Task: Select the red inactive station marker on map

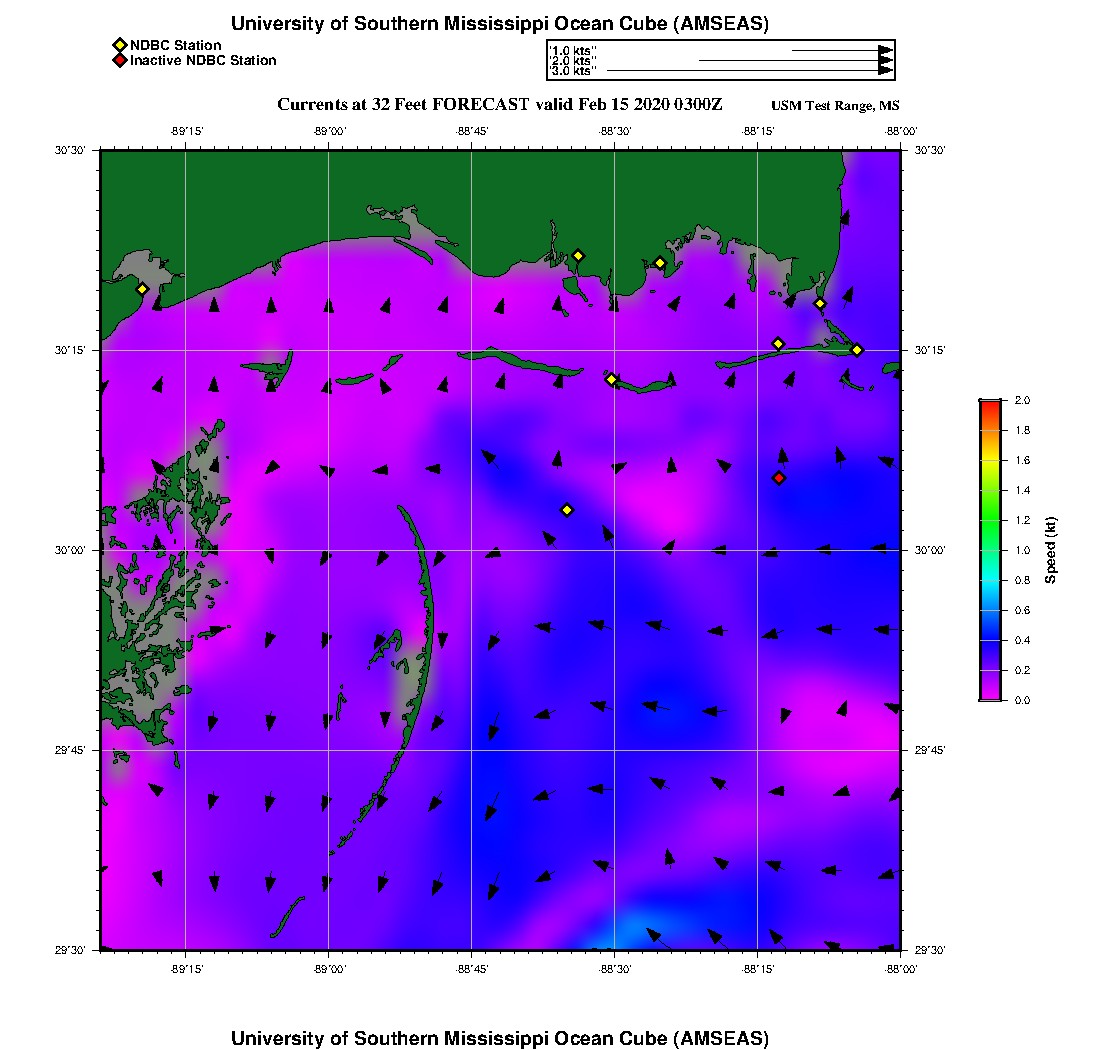Action: pyautogui.click(x=779, y=478)
